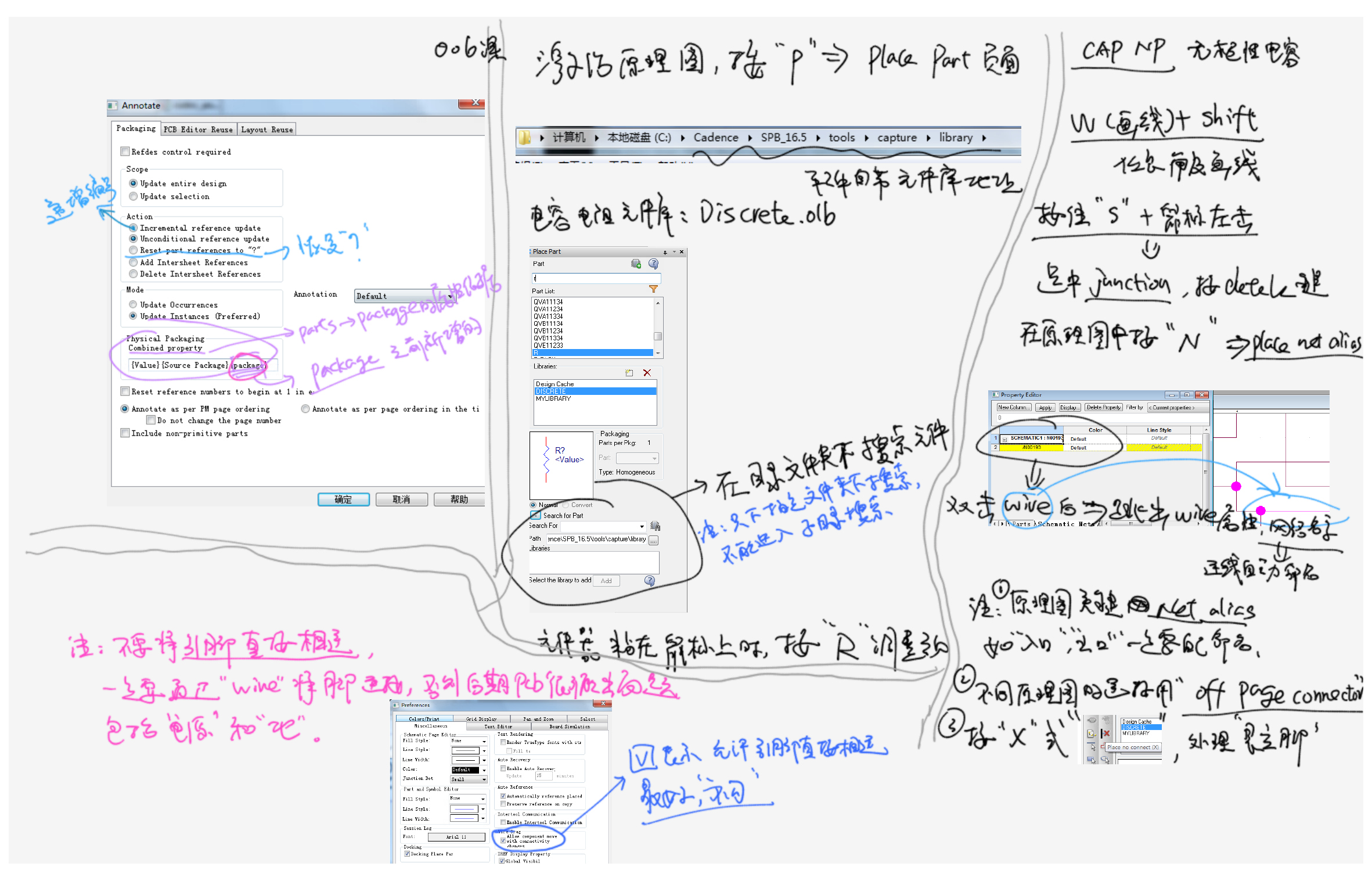The width and height of the screenshot is (1372, 881).
Task: Open the Annotation Default dropdown
Action: tap(404, 296)
